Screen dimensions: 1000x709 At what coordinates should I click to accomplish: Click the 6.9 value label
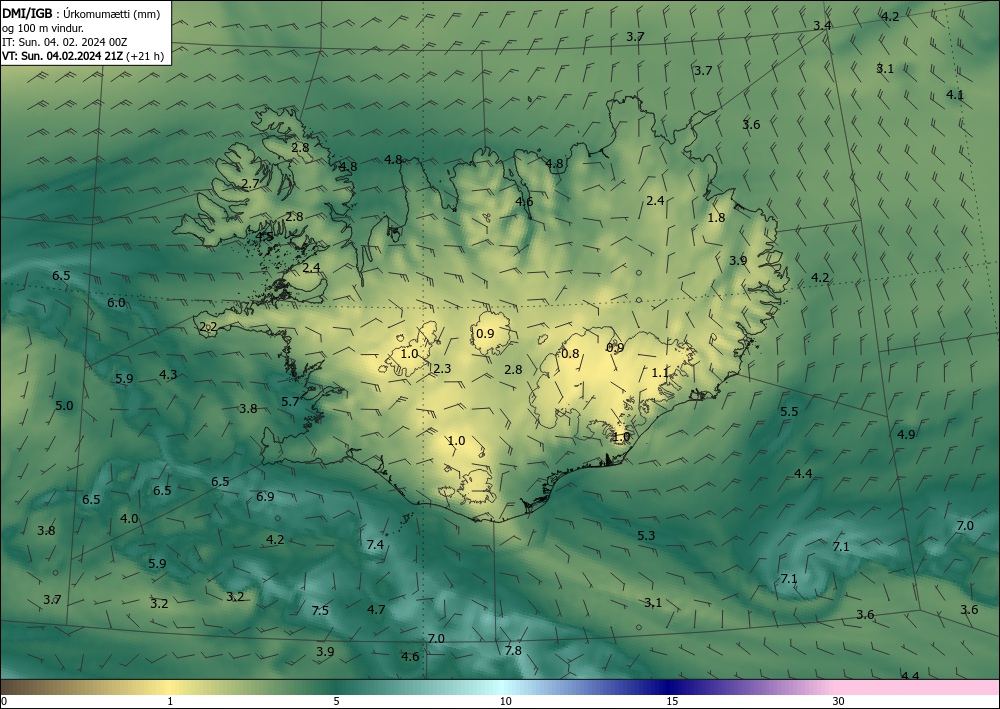point(265,496)
